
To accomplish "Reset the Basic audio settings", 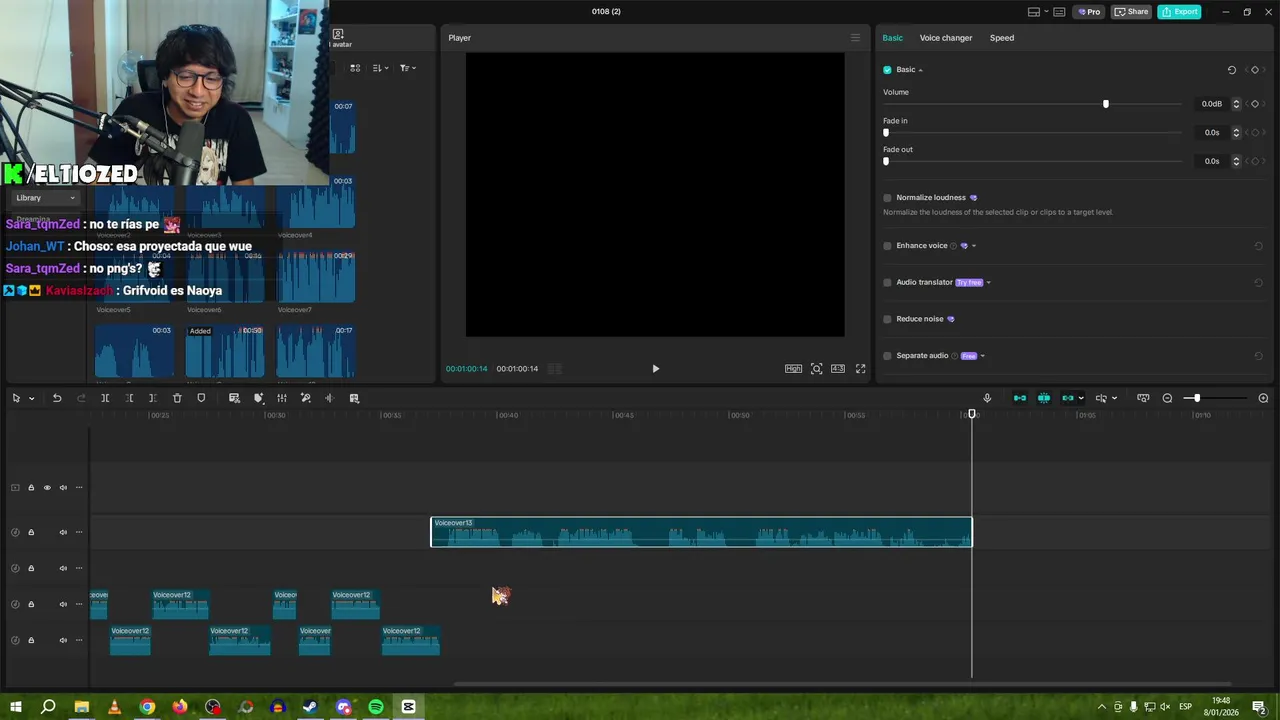I will coord(1232,70).
